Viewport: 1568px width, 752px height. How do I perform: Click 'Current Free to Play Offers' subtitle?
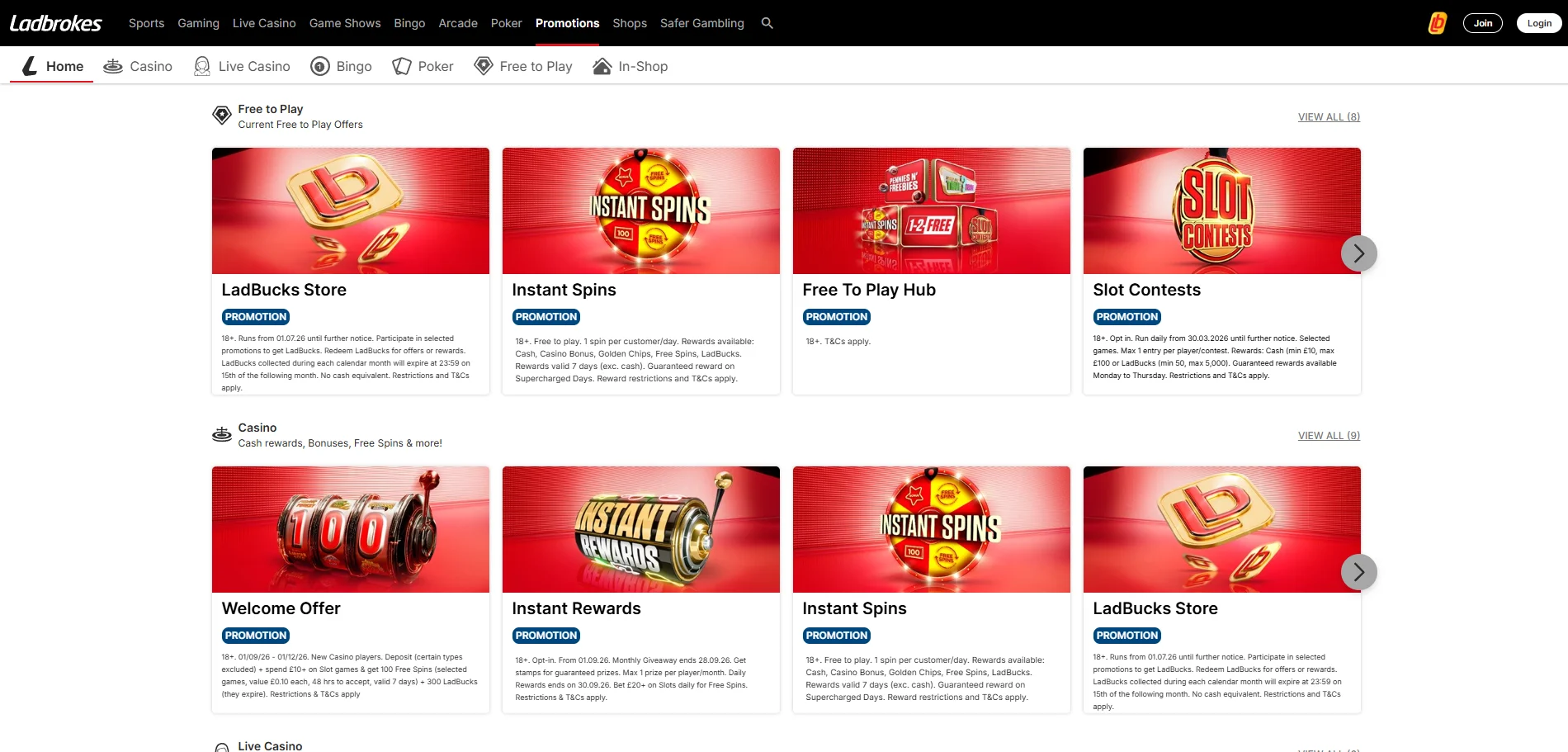pyautogui.click(x=300, y=125)
